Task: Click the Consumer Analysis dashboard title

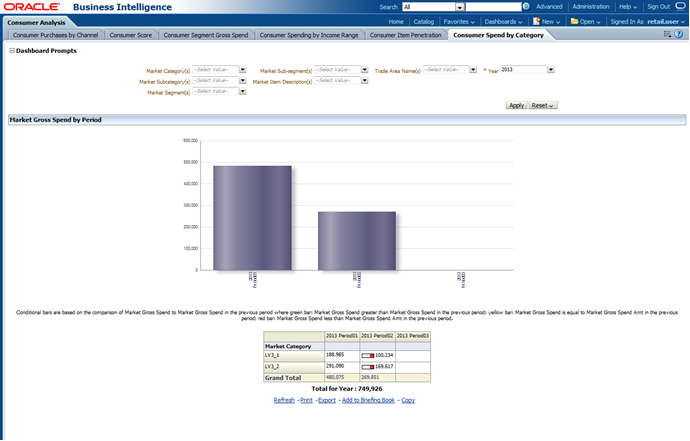Action: (x=36, y=22)
